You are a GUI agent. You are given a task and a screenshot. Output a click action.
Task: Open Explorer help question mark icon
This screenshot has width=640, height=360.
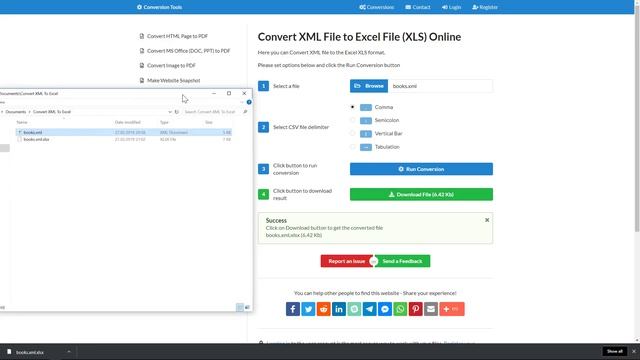pos(249,102)
